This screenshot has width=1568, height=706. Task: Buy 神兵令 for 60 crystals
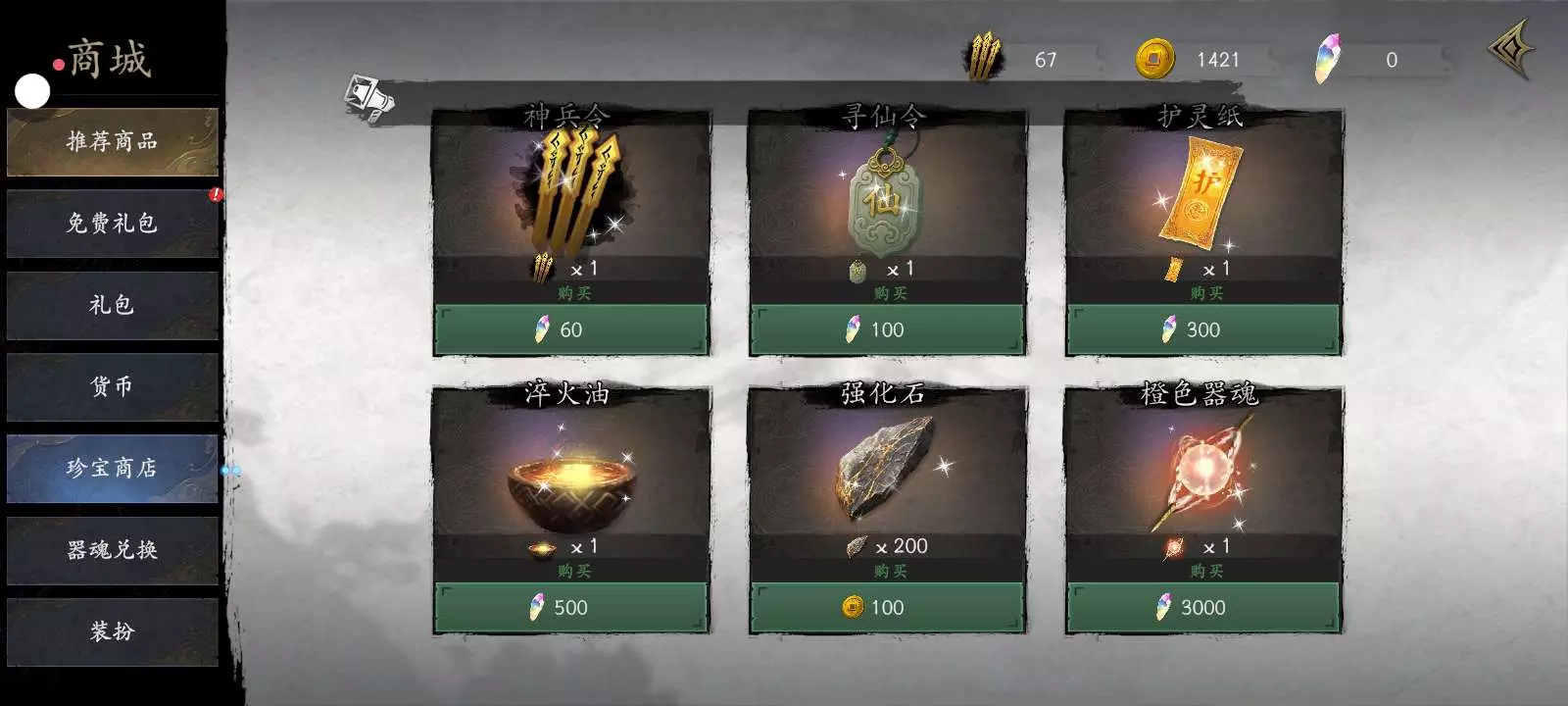click(x=571, y=329)
